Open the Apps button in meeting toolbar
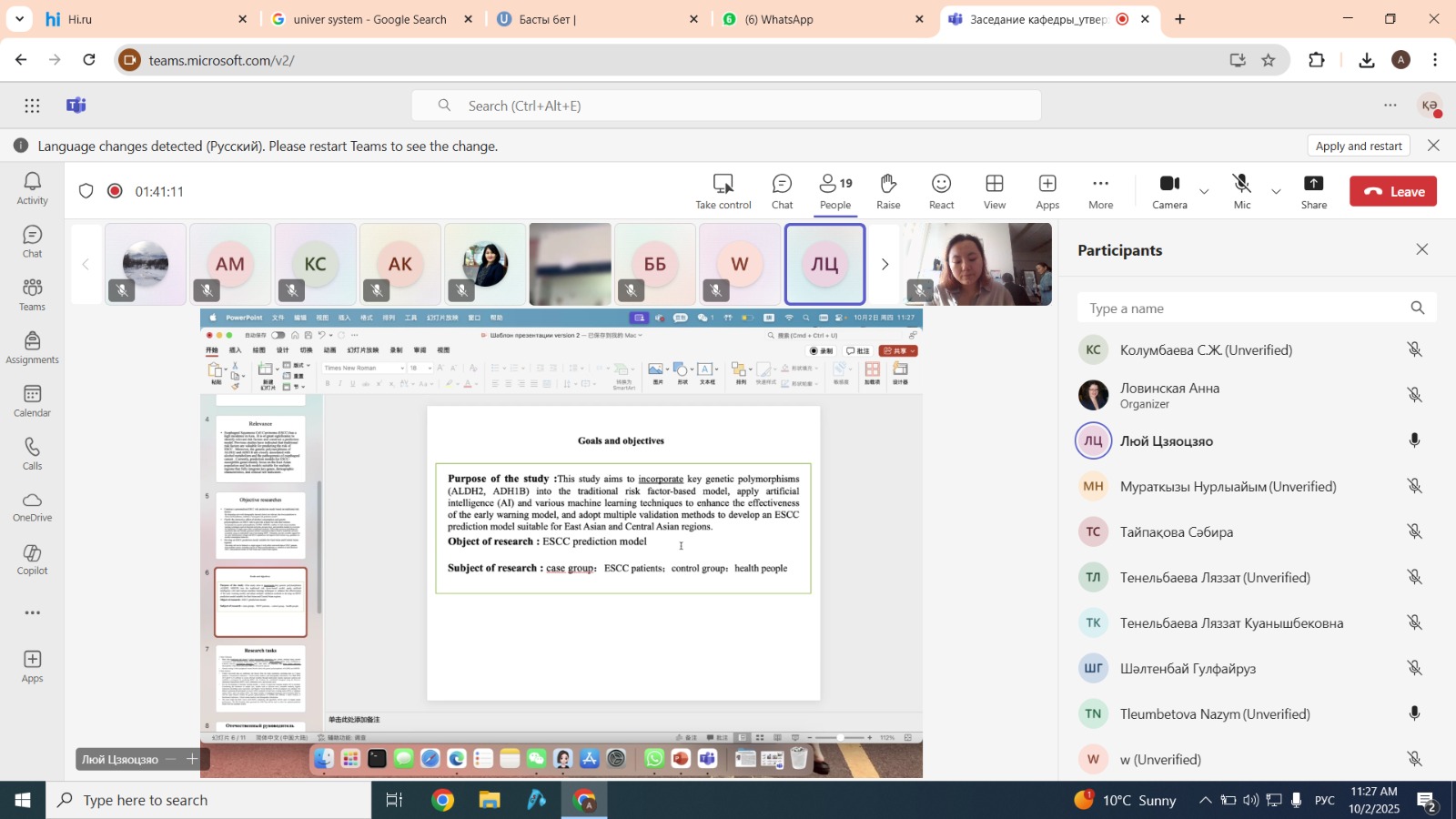 click(x=1047, y=191)
